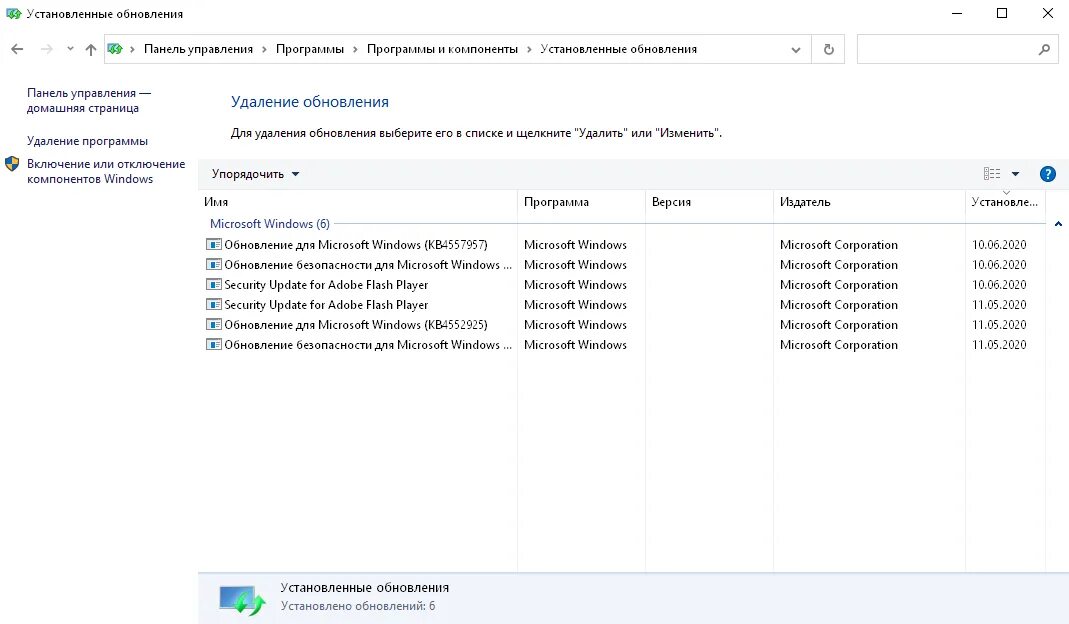This screenshot has height=624, width=1069.
Task: Click the heading Удаление обновления
Action: 310,102
